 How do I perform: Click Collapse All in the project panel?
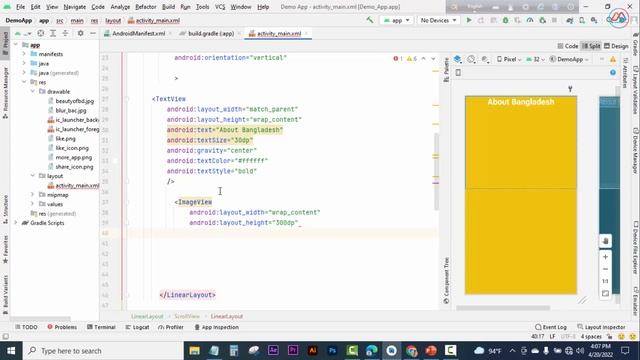tap(65, 33)
